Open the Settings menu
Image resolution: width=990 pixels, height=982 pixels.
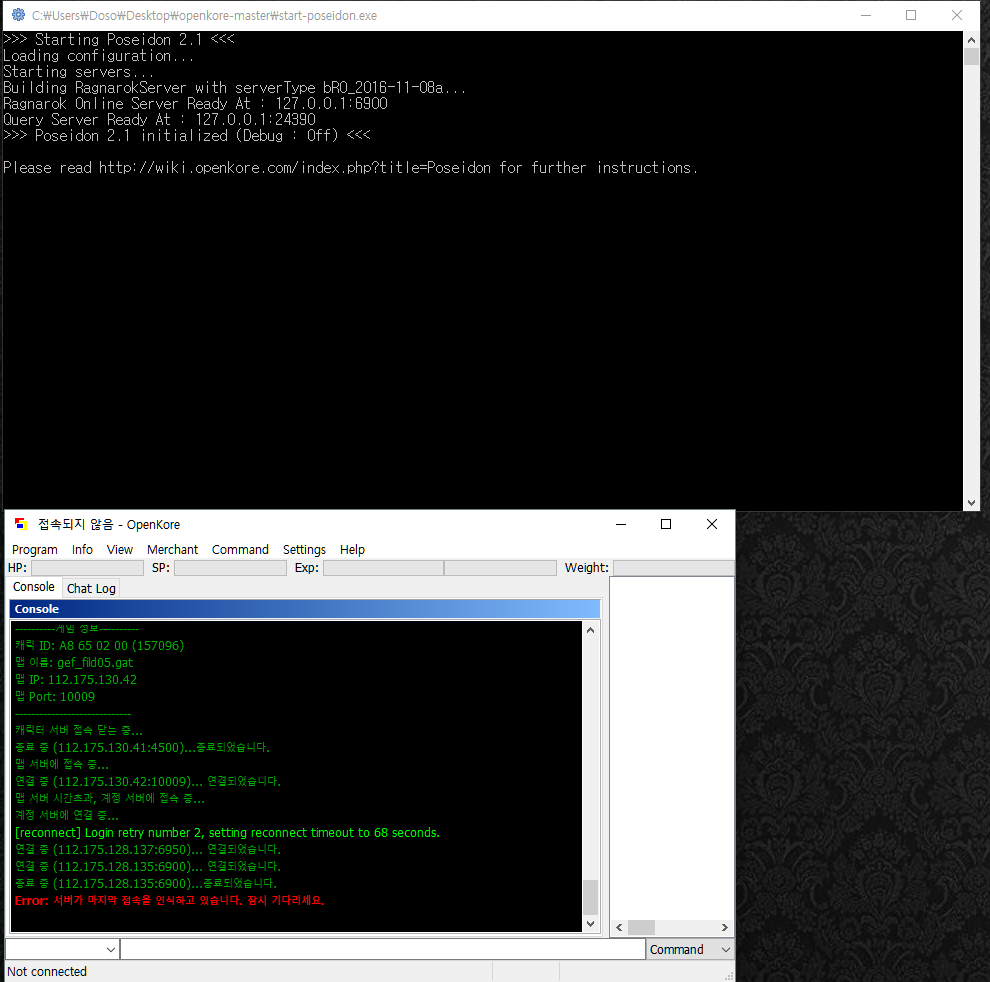coord(304,549)
